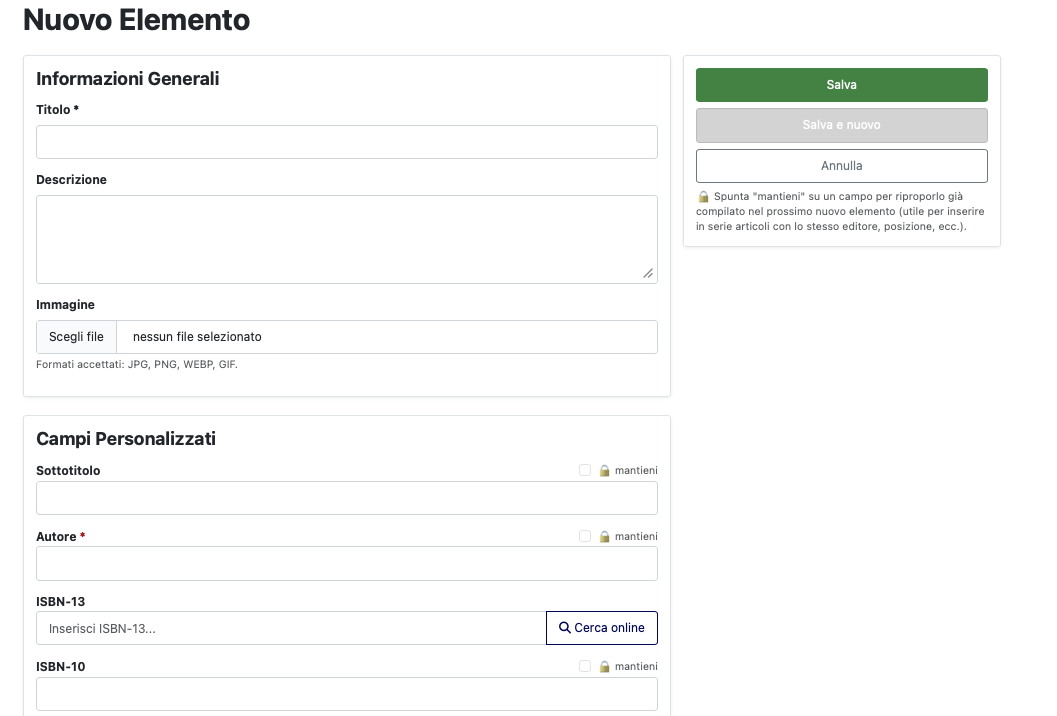Click the mantieni label for Sottotitolo
Screen dimensions: 1057x716
[636, 471]
